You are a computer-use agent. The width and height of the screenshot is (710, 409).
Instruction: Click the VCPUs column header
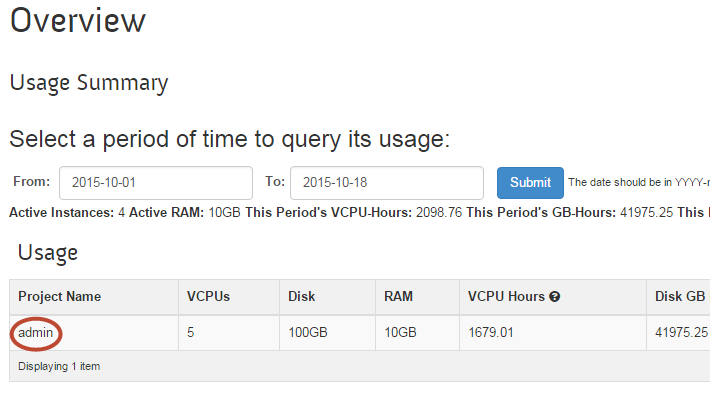(x=207, y=297)
